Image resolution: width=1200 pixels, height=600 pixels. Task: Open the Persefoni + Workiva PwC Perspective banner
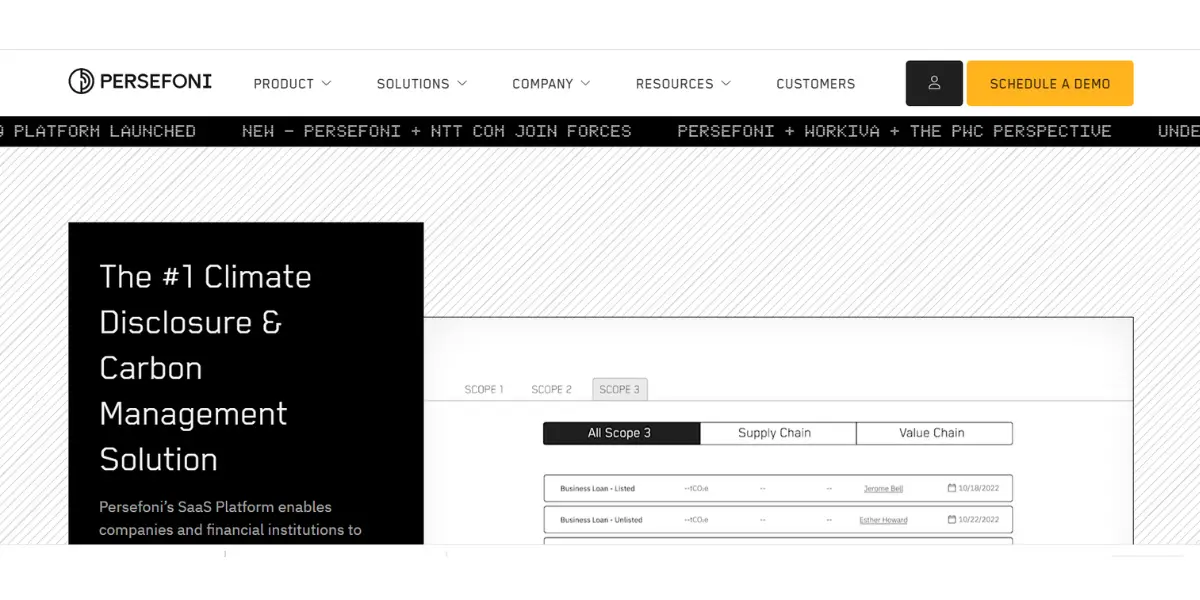(894, 131)
